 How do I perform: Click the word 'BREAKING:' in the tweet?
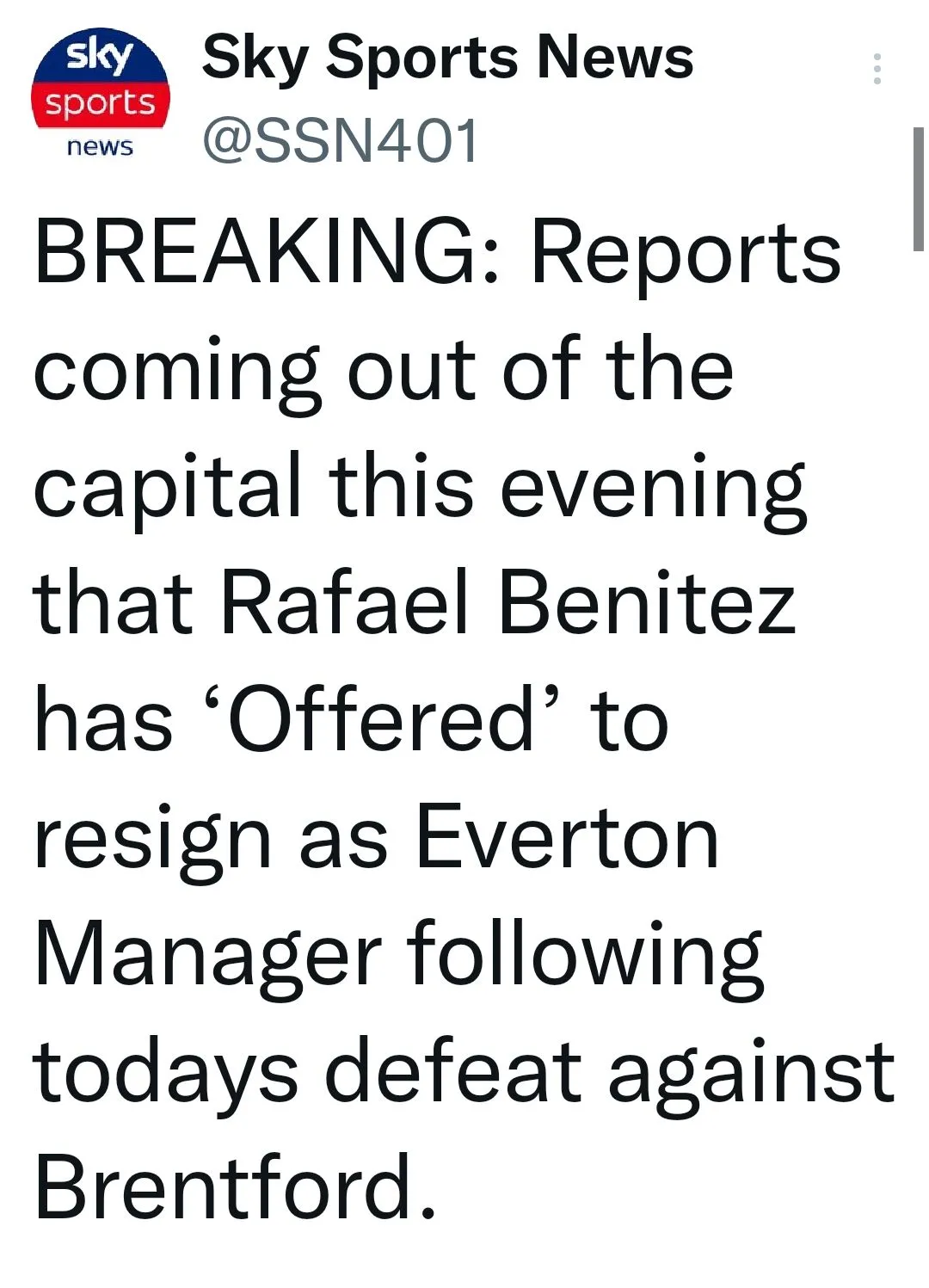tap(268, 252)
